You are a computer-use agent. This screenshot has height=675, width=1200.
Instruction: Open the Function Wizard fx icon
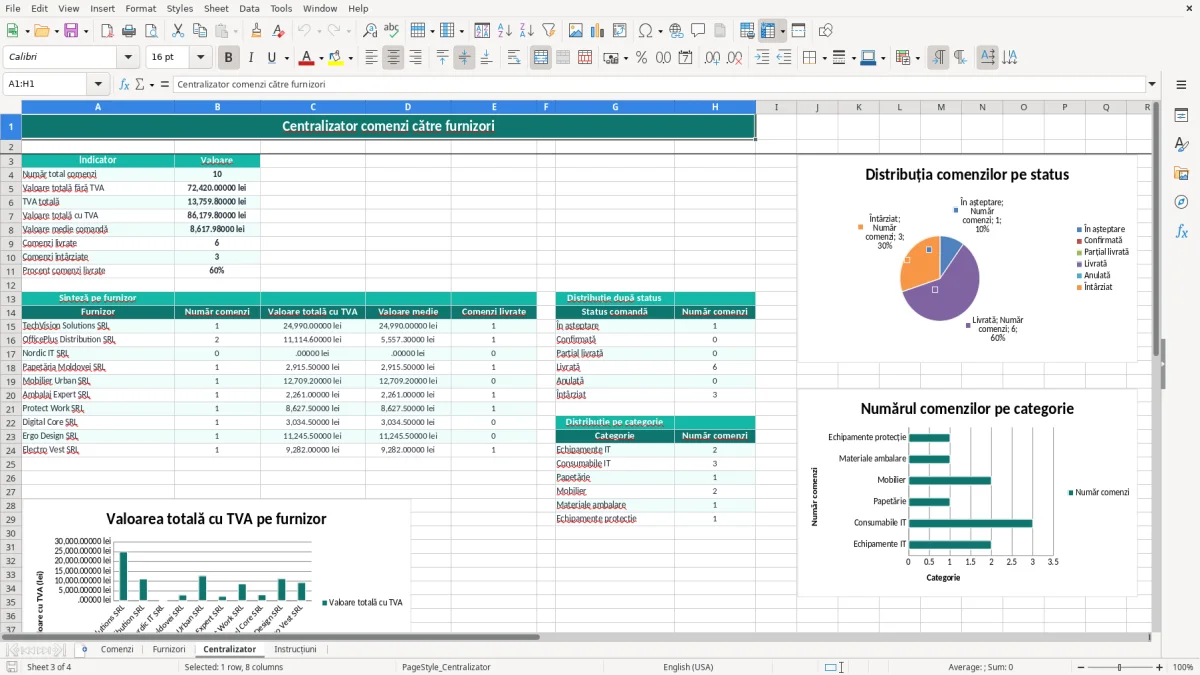coord(124,84)
